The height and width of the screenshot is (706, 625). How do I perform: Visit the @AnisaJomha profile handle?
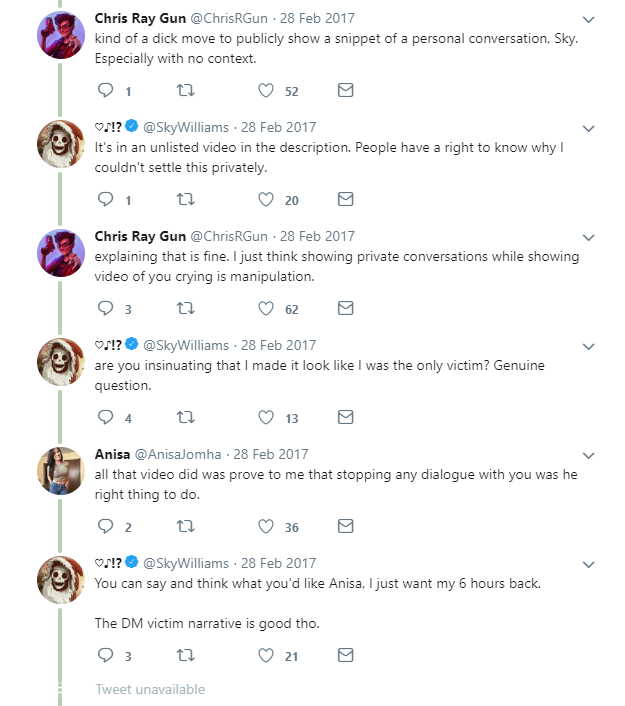click(176, 454)
